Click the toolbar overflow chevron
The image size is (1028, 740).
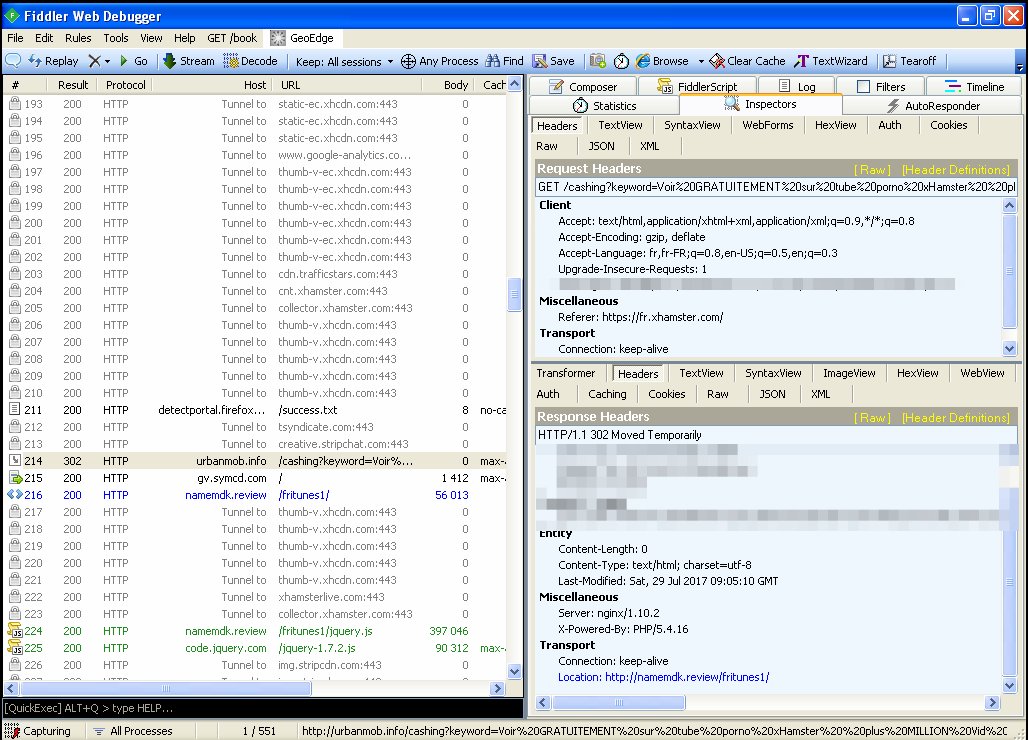click(1019, 66)
